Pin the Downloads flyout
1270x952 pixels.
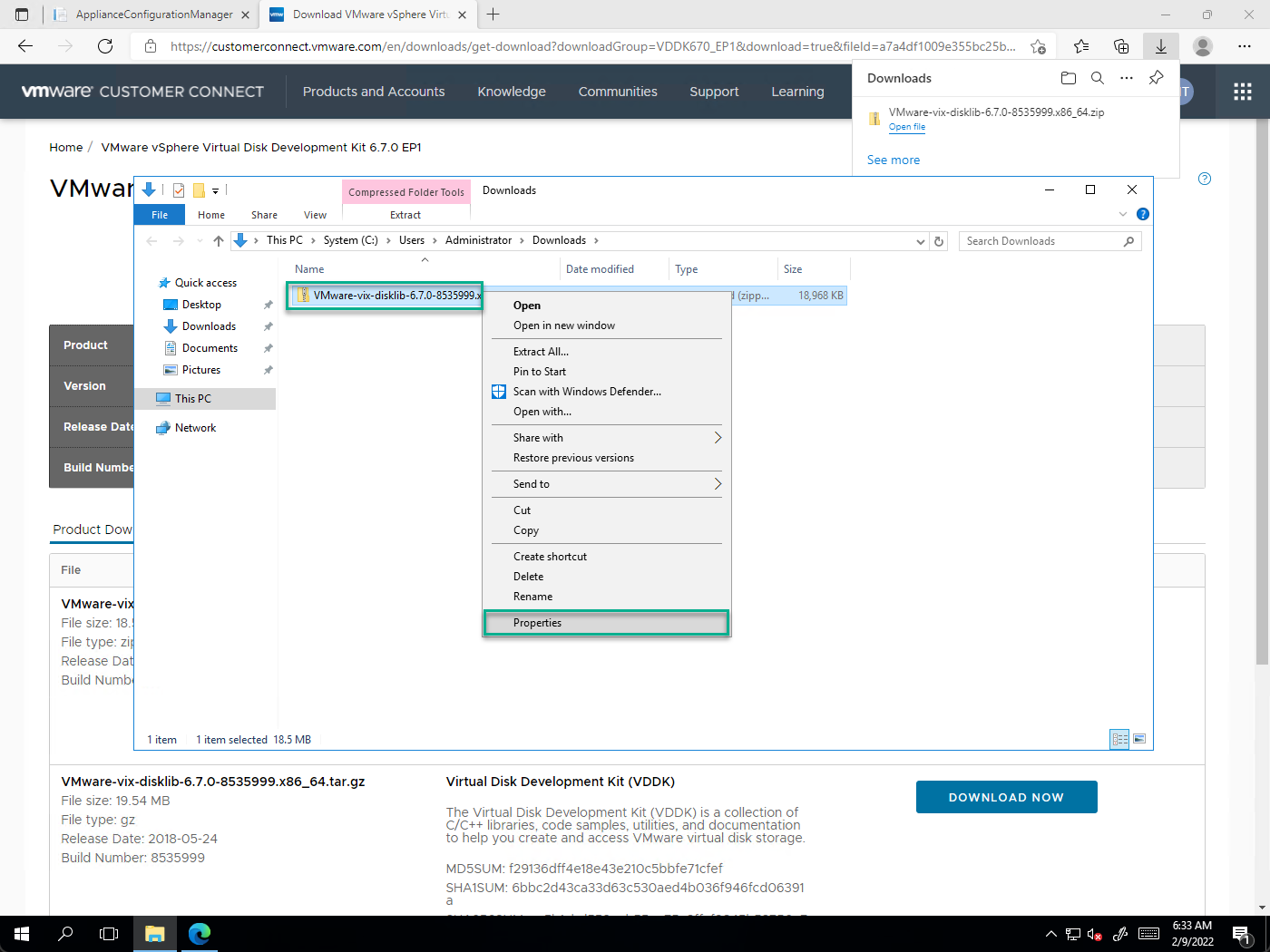click(x=1156, y=78)
